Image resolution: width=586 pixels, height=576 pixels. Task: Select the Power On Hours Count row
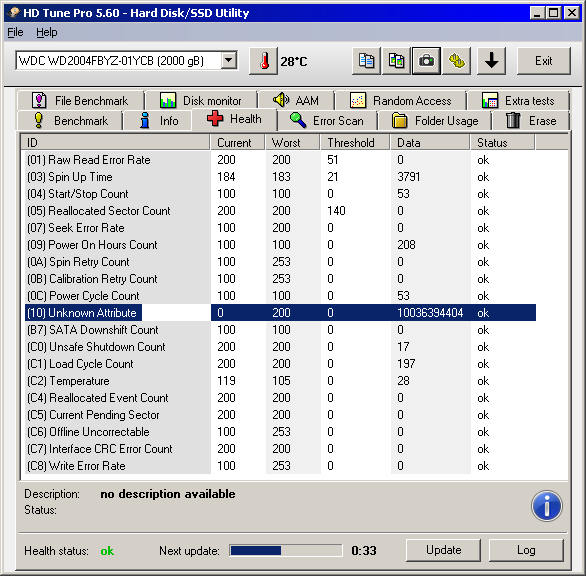pos(280,245)
